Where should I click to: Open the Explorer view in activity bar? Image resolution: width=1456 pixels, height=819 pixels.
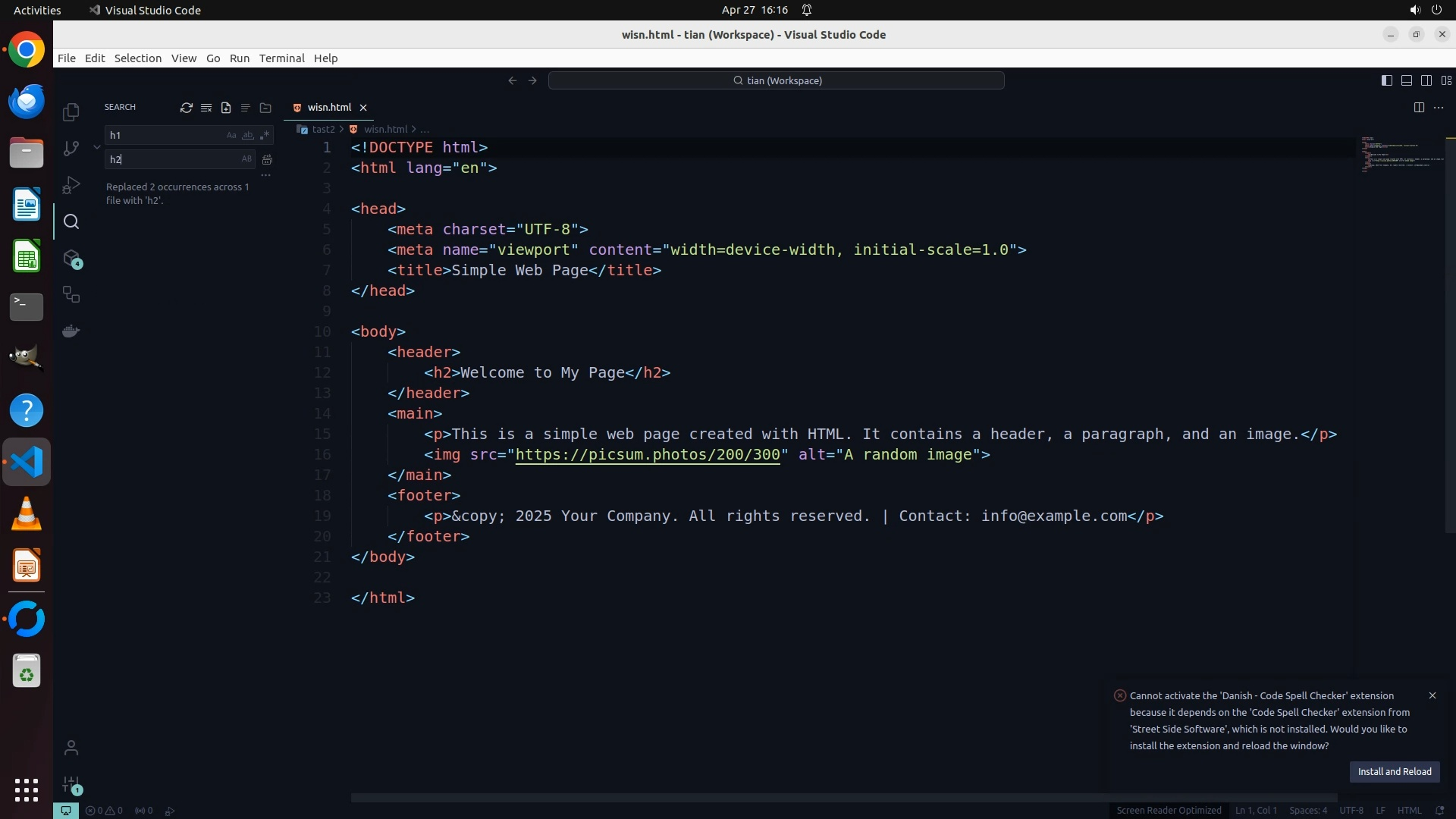coord(71,112)
